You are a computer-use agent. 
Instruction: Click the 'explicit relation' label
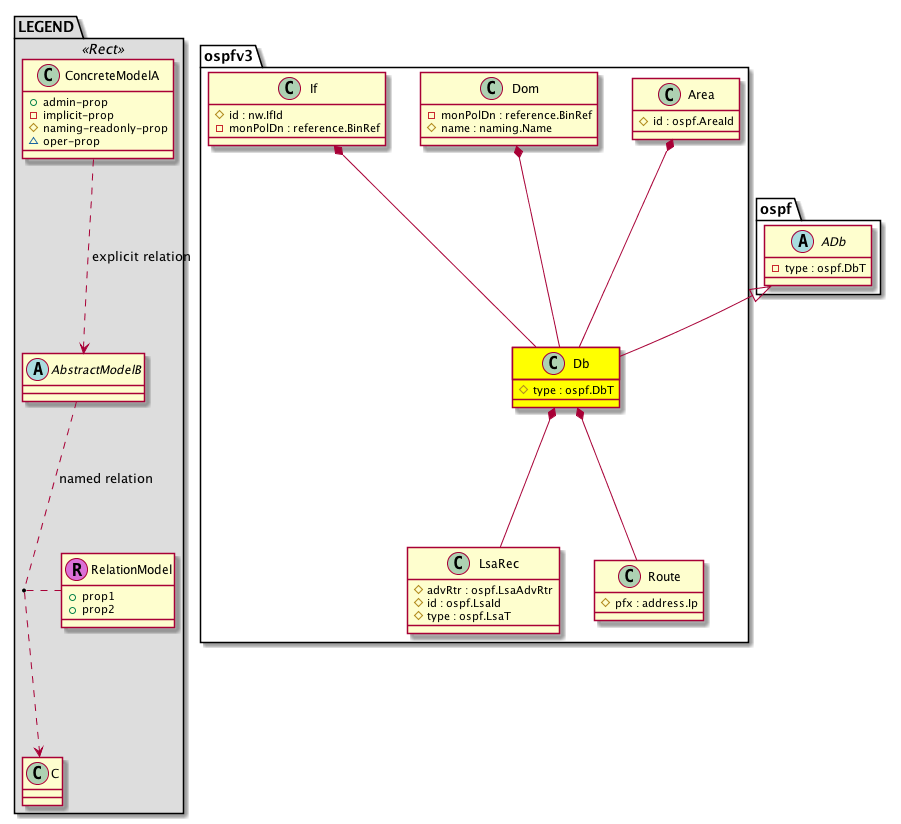[x=141, y=257]
